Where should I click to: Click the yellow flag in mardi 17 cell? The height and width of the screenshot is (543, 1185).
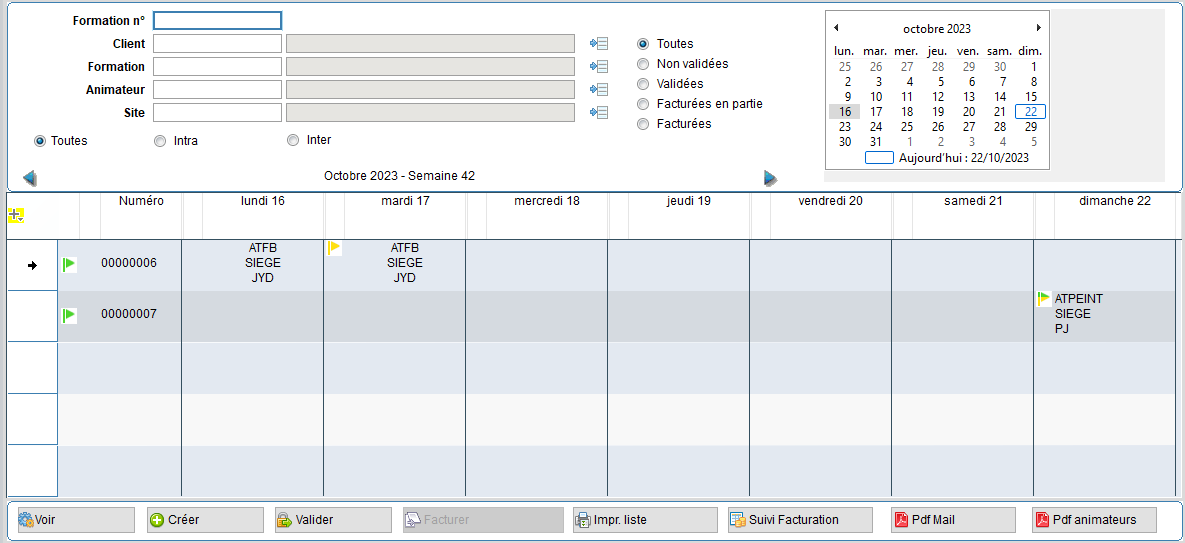pyautogui.click(x=335, y=248)
